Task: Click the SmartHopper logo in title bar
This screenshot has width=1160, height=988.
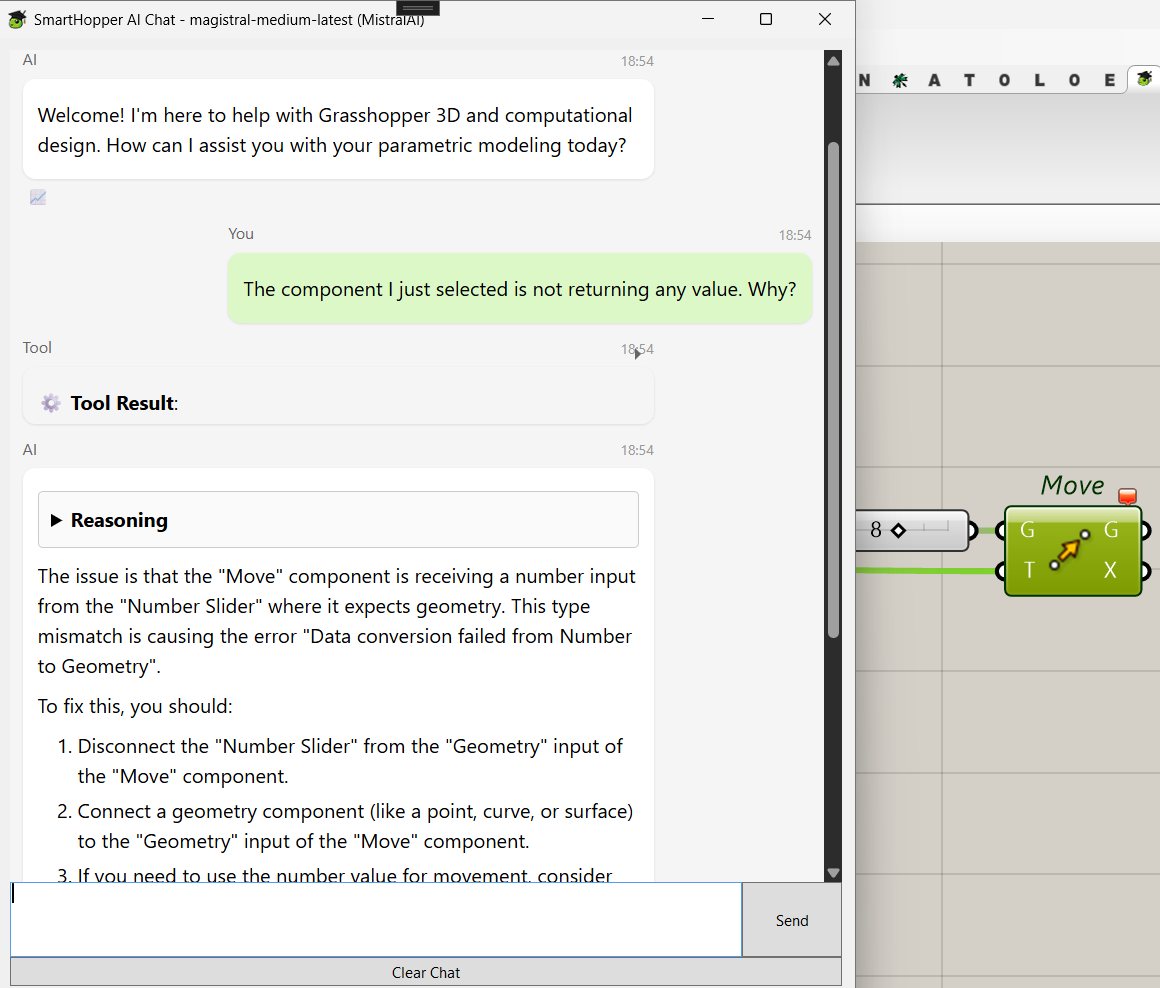Action: (x=17, y=19)
